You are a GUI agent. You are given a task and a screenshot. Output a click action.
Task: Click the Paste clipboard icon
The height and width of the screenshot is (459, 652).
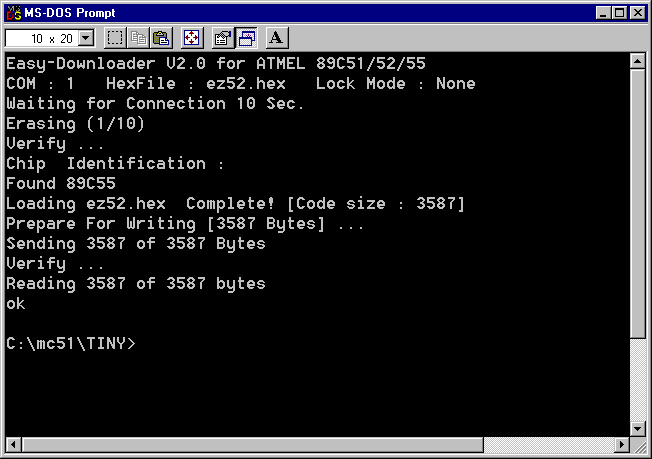point(160,38)
